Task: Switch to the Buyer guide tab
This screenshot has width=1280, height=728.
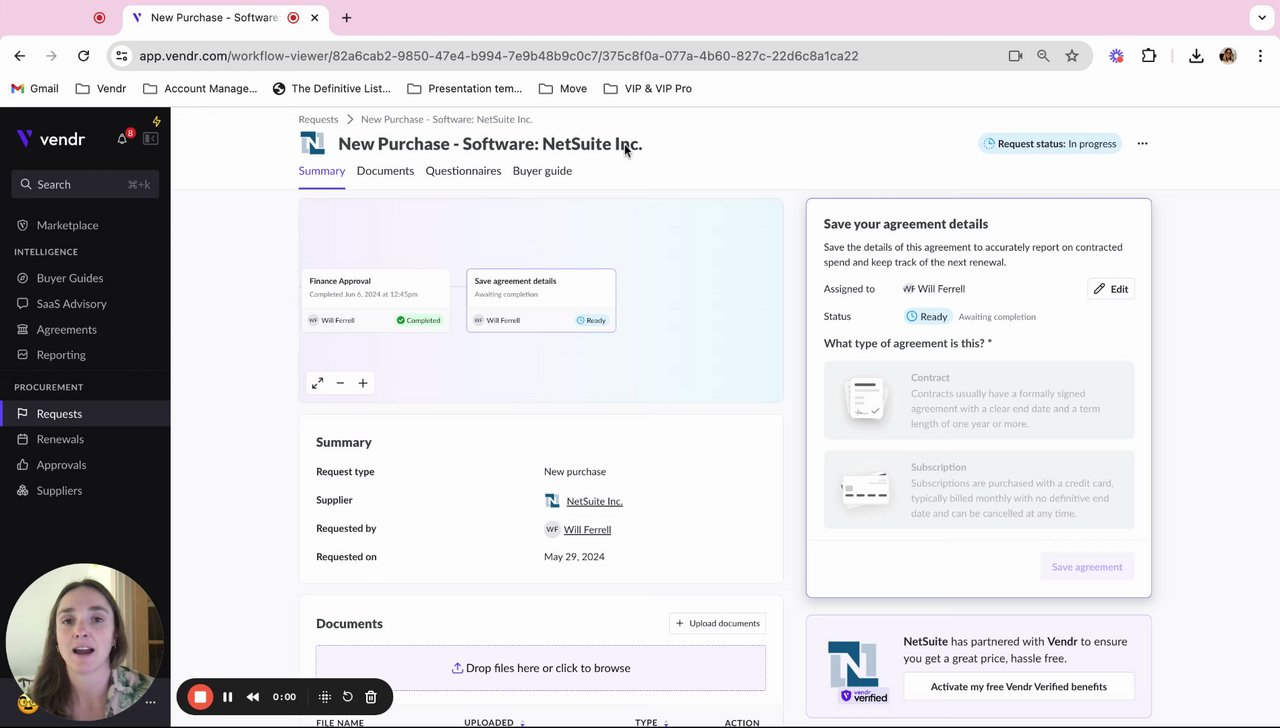Action: pyautogui.click(x=542, y=171)
